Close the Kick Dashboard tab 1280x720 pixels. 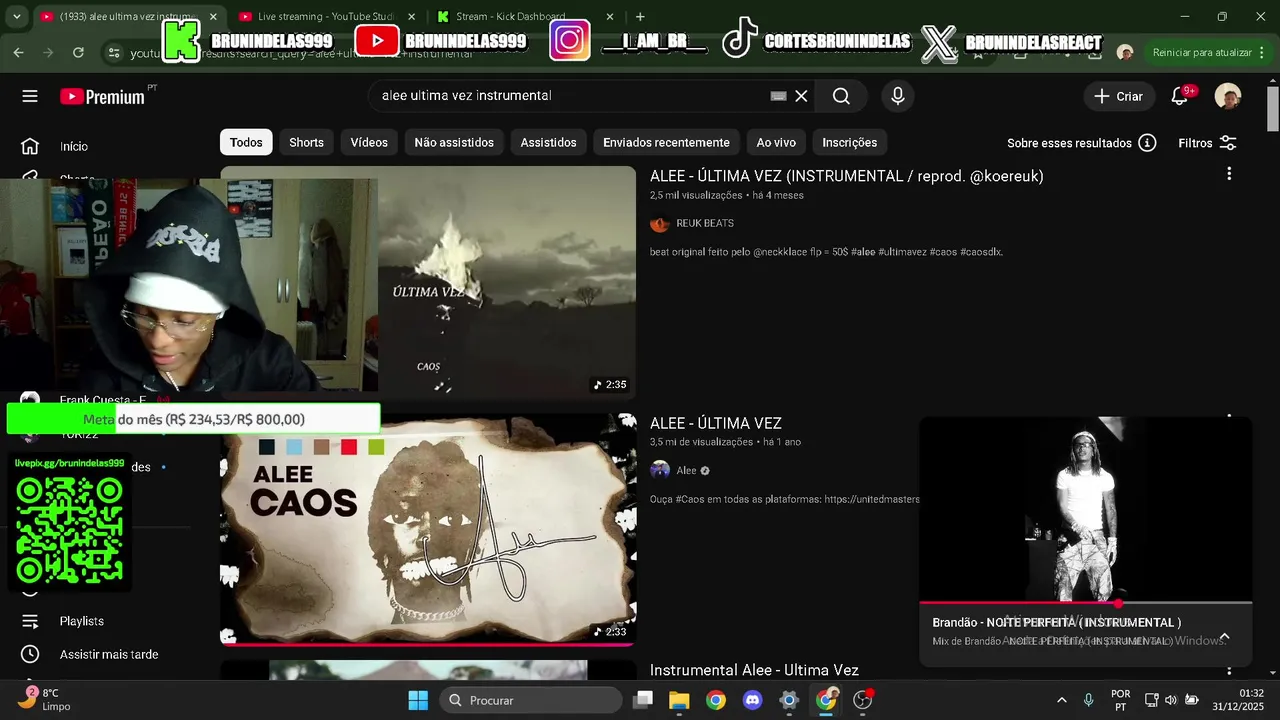coord(610,16)
